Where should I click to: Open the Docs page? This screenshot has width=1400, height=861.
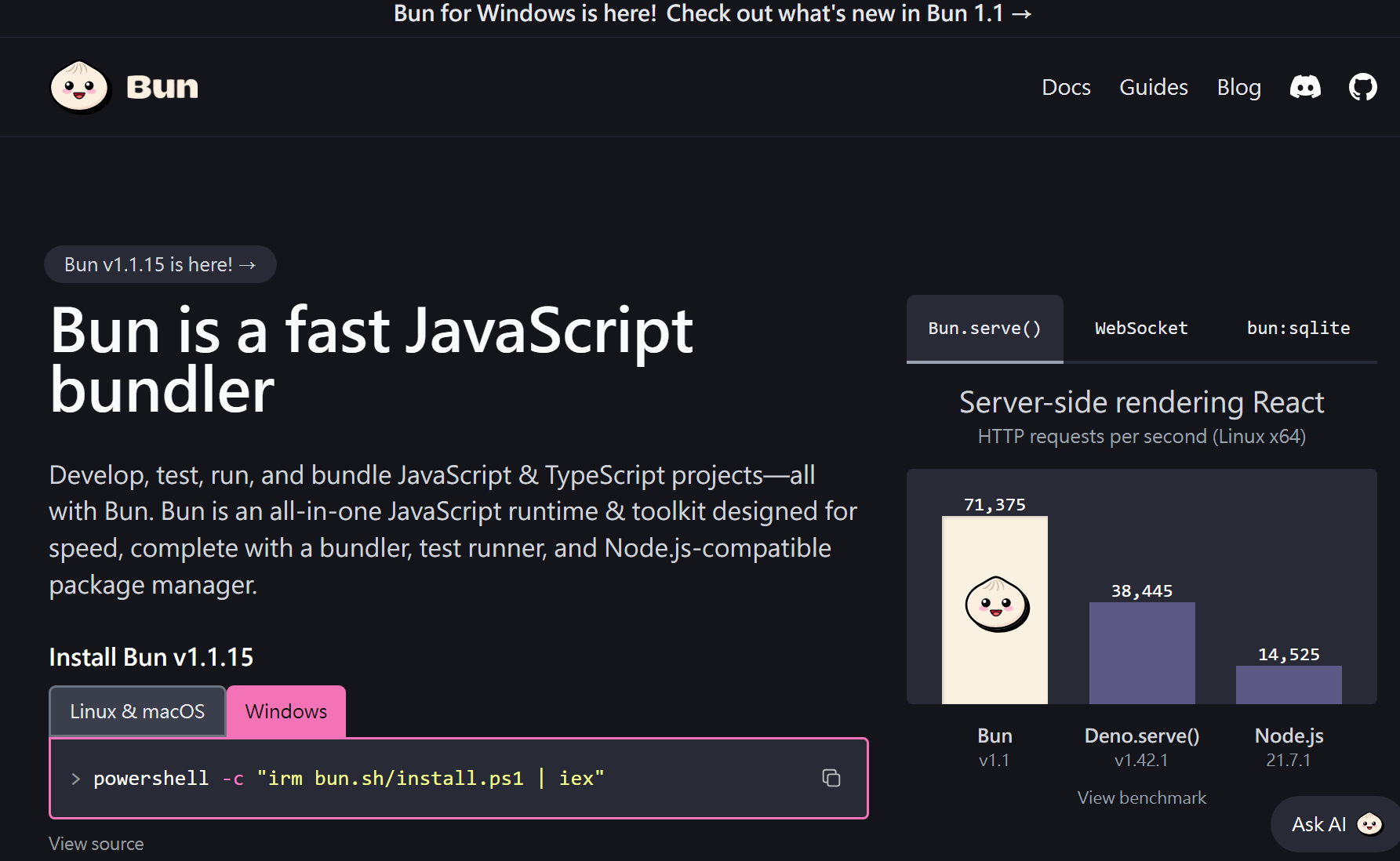point(1066,87)
